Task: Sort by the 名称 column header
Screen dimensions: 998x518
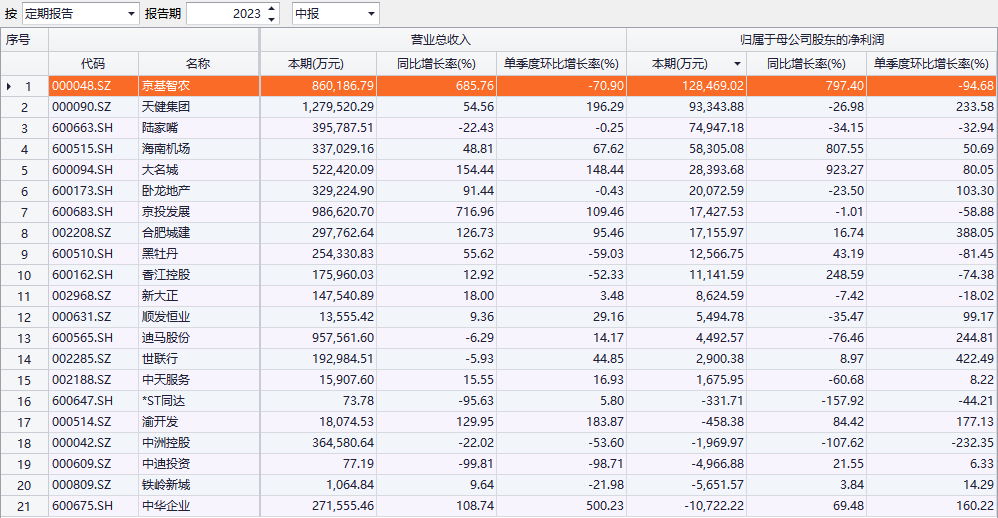Action: (x=197, y=64)
